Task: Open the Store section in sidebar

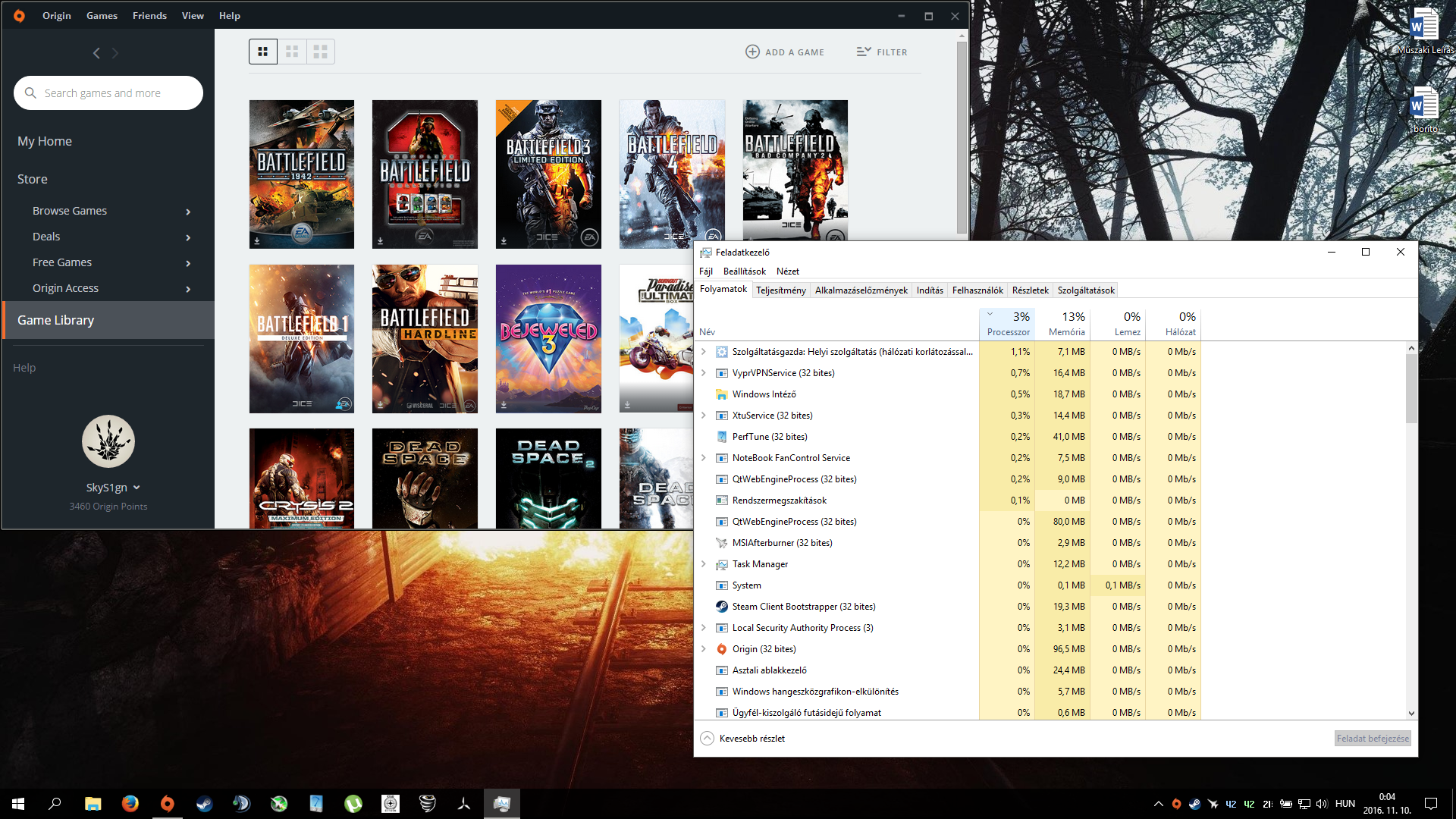Action: coord(33,179)
